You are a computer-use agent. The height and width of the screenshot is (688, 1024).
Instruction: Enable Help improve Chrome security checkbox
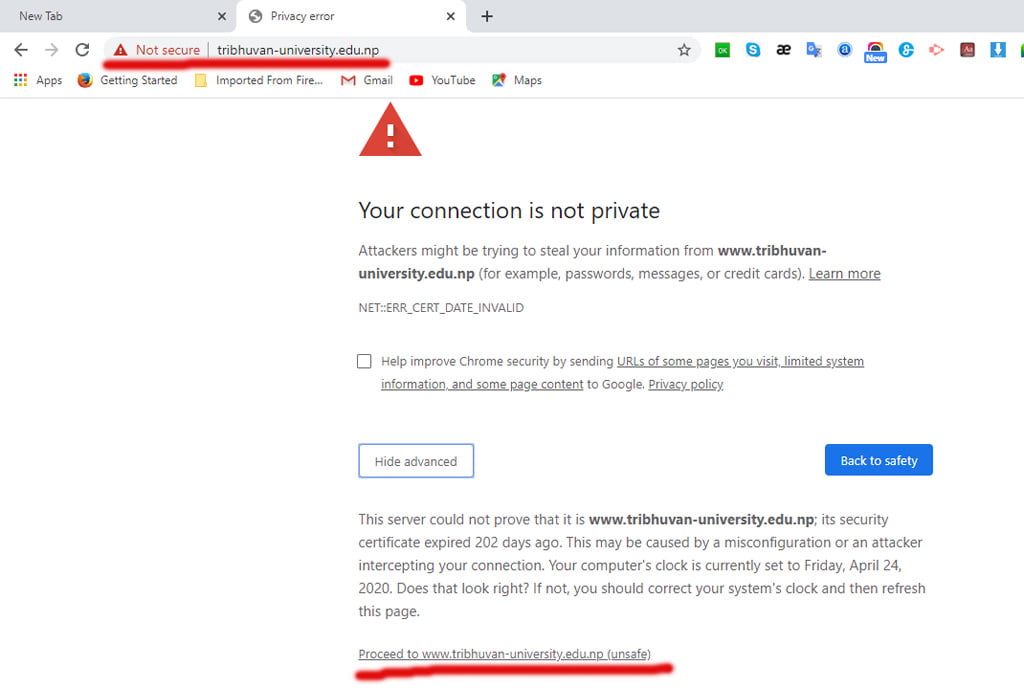[x=364, y=361]
